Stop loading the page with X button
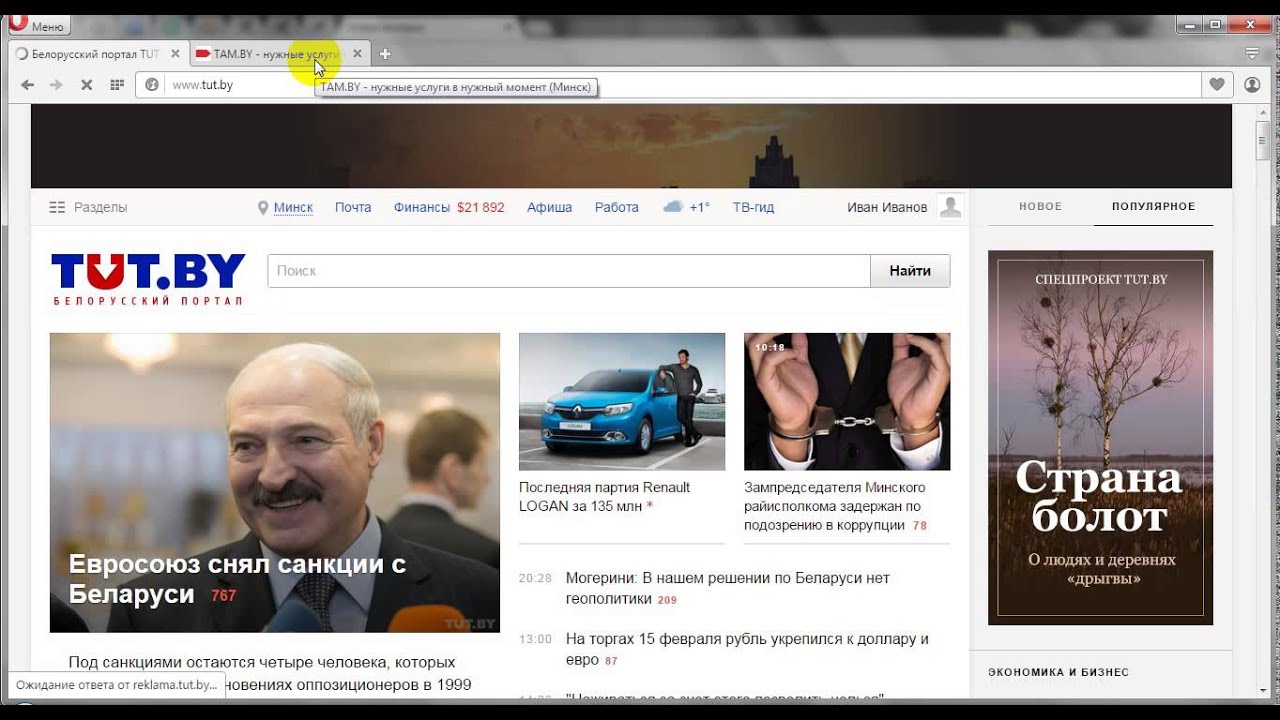Viewport: 1280px width, 720px height. point(86,85)
